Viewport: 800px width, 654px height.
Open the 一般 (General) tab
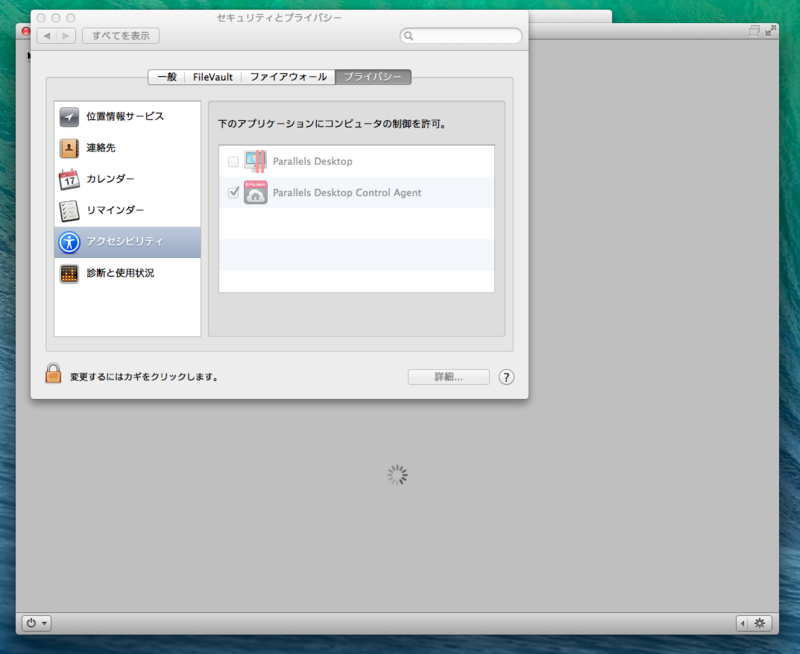166,77
